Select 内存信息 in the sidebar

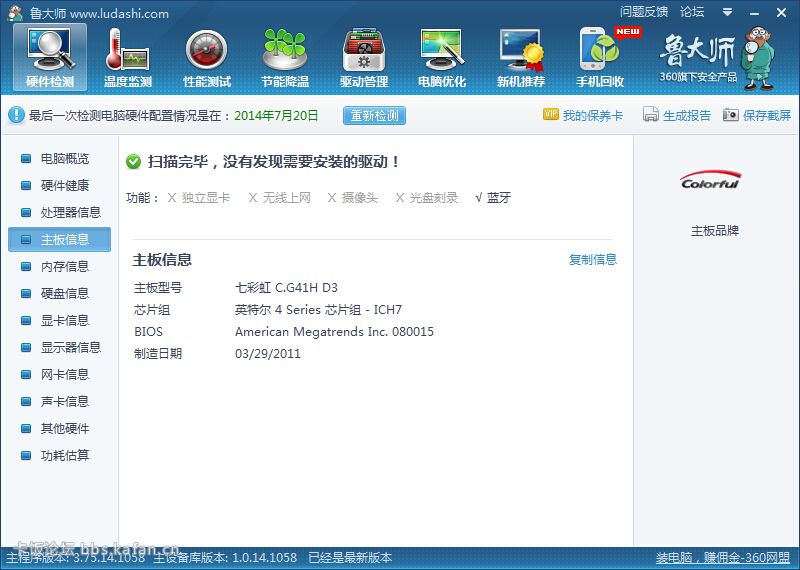pyautogui.click(x=59, y=266)
